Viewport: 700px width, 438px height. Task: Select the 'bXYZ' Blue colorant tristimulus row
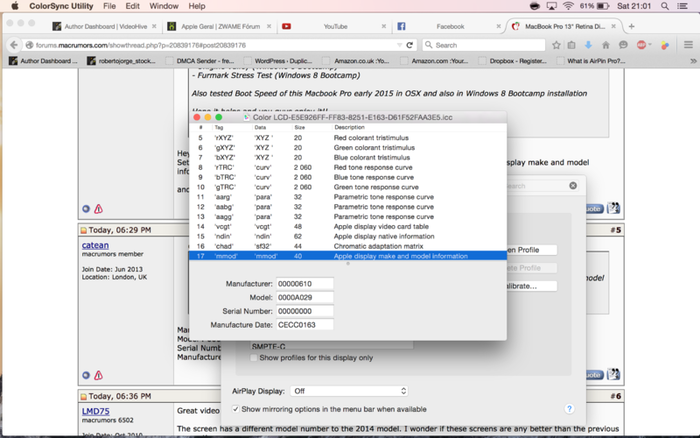tap(348, 158)
